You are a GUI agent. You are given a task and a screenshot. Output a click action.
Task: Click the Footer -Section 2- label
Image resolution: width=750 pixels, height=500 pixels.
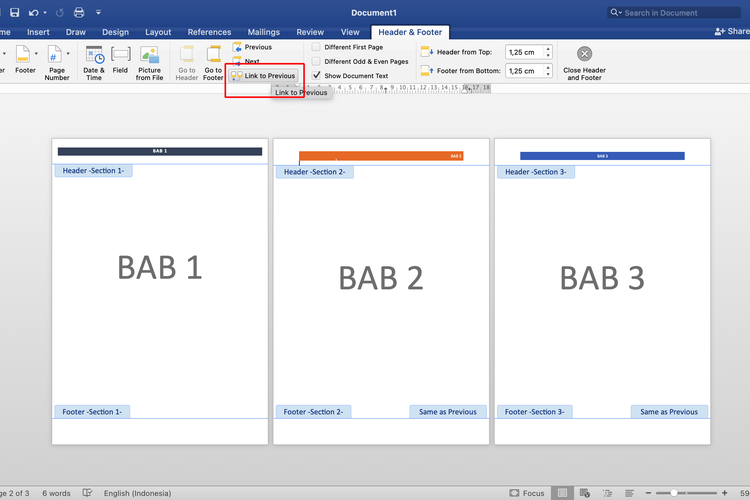pos(313,411)
